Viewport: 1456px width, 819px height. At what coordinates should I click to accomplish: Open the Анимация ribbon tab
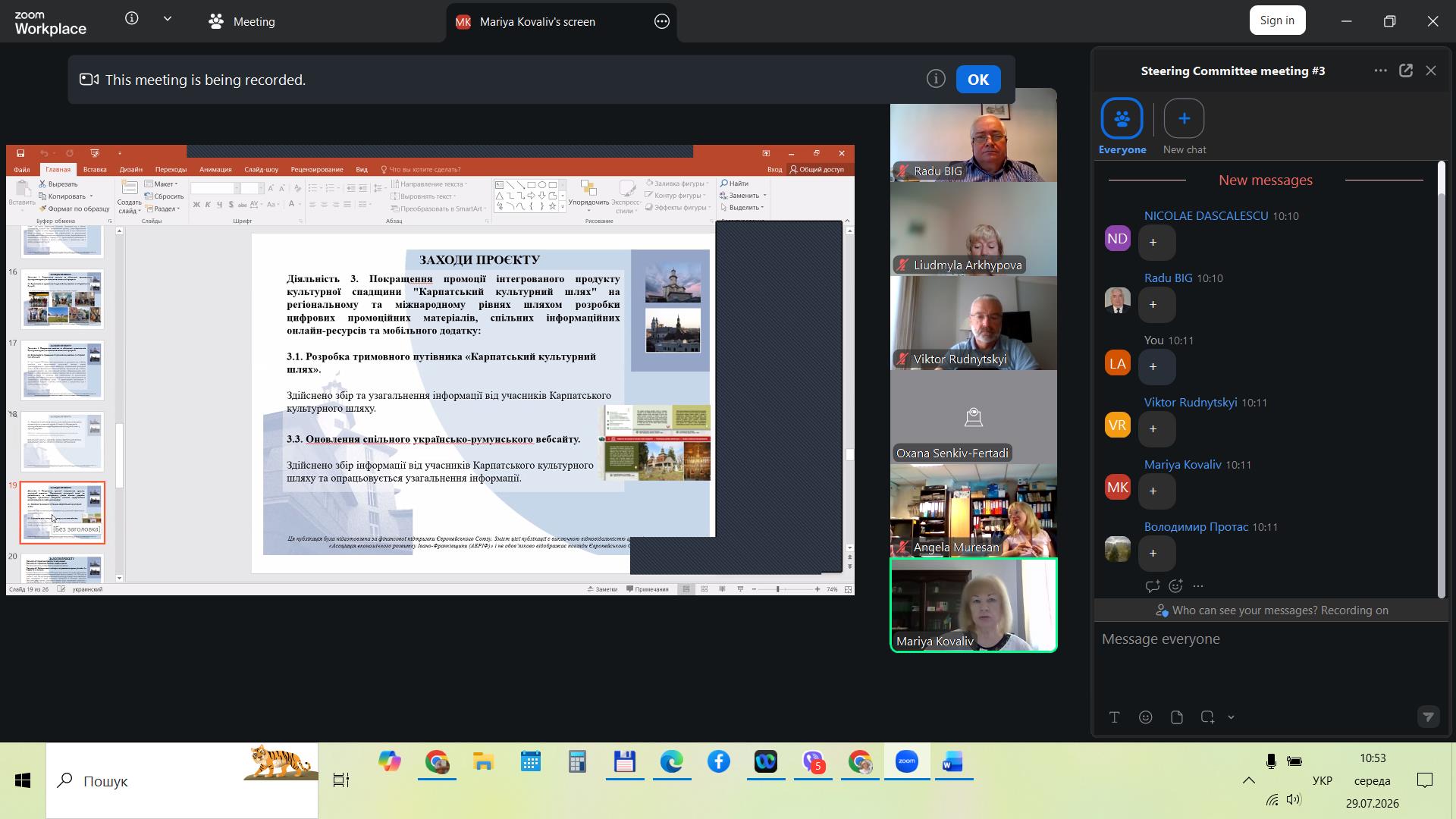[x=215, y=170]
